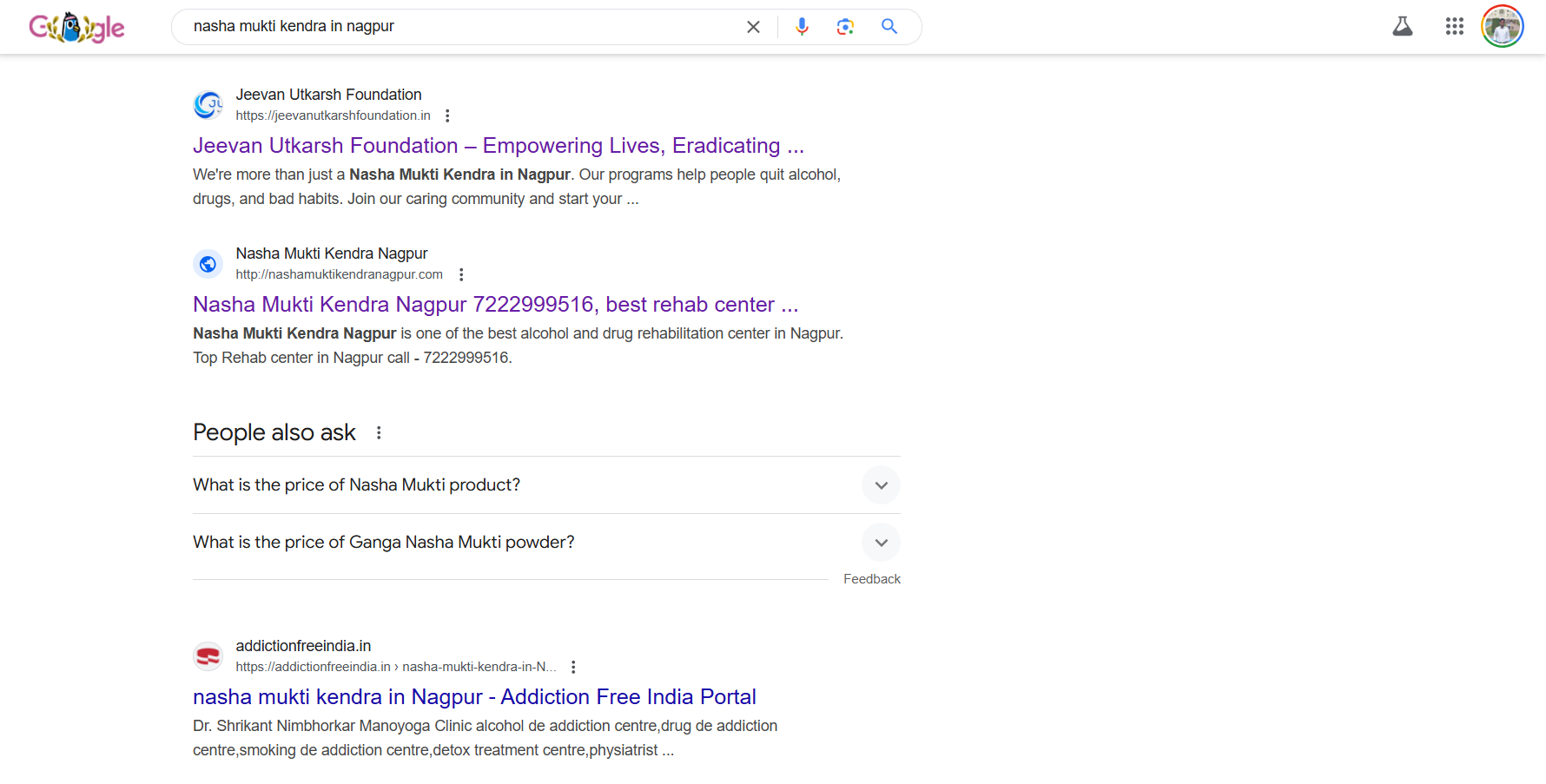Screen dimensions: 1546x784
Task: Open Google Lens image search
Action: click(845, 27)
